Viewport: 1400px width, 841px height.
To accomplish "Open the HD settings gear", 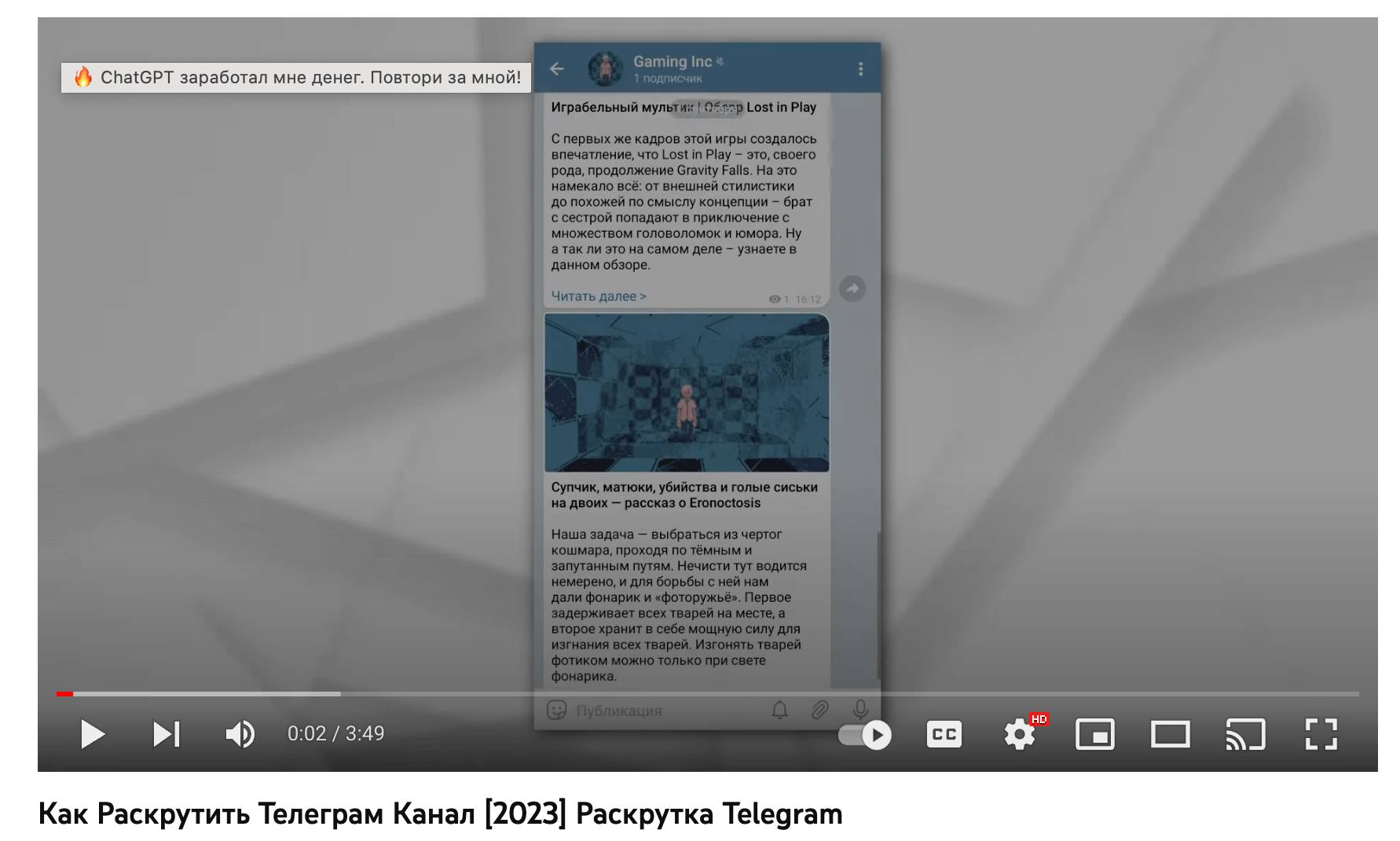I will [x=1020, y=734].
